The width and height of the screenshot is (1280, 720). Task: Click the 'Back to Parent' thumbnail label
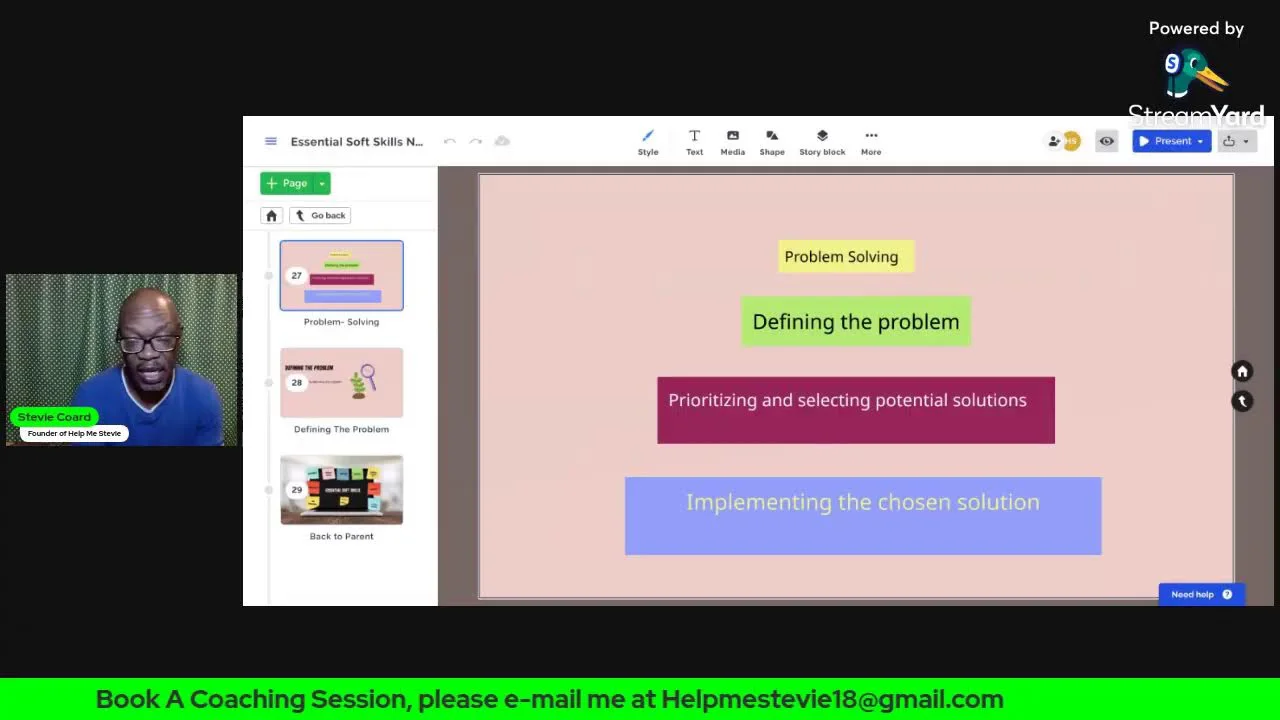coord(341,536)
